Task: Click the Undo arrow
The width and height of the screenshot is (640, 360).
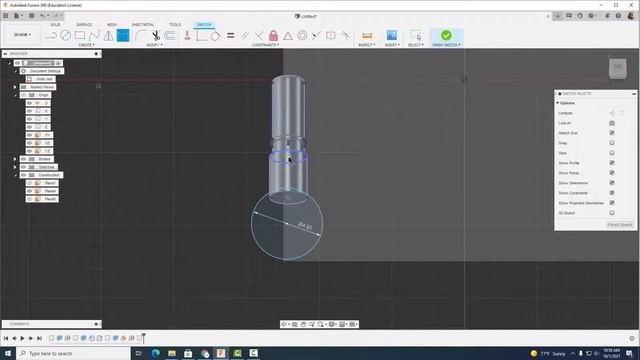Action: click(x=42, y=16)
